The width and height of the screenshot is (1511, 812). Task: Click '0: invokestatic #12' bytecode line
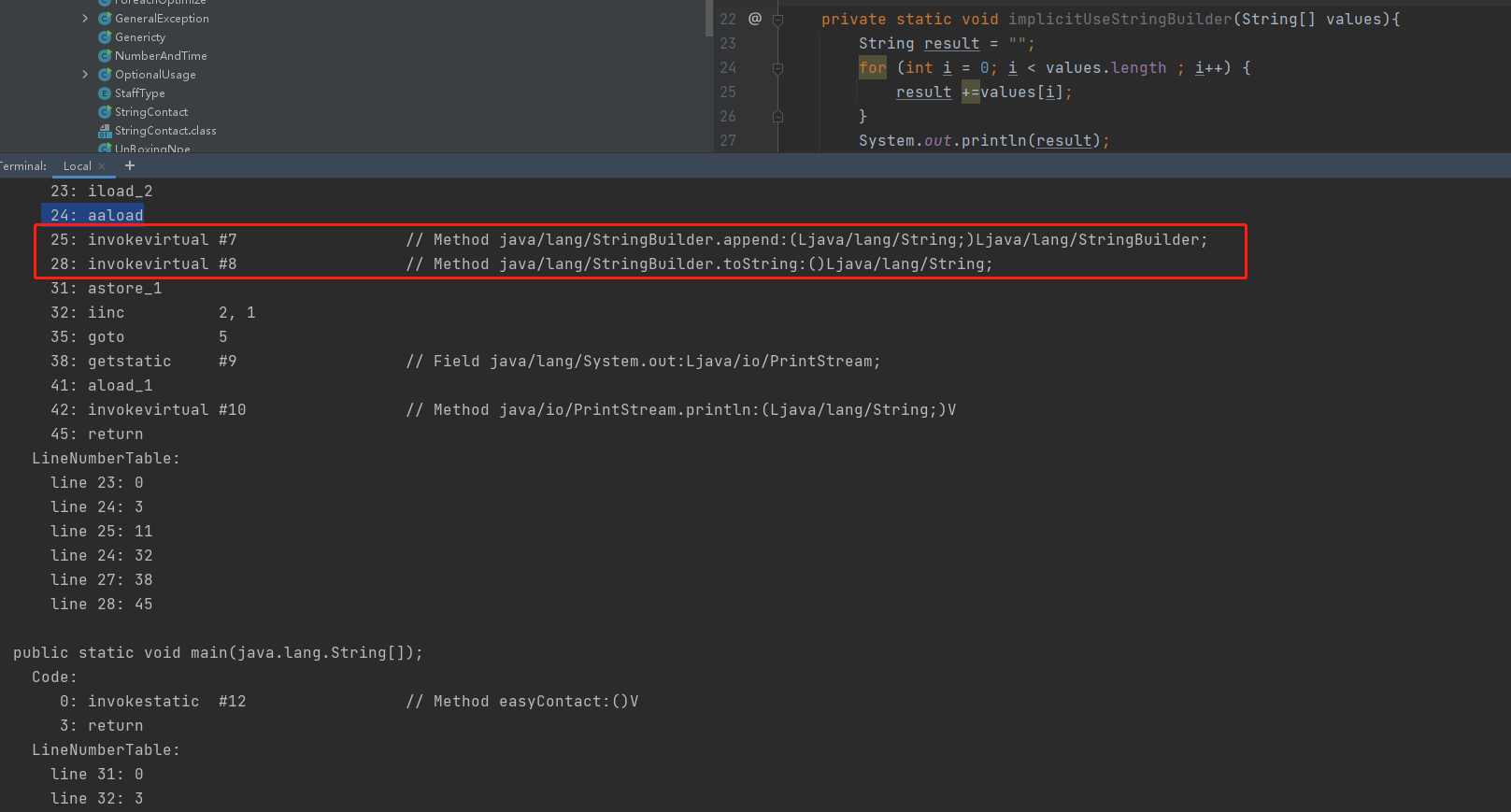(153, 702)
